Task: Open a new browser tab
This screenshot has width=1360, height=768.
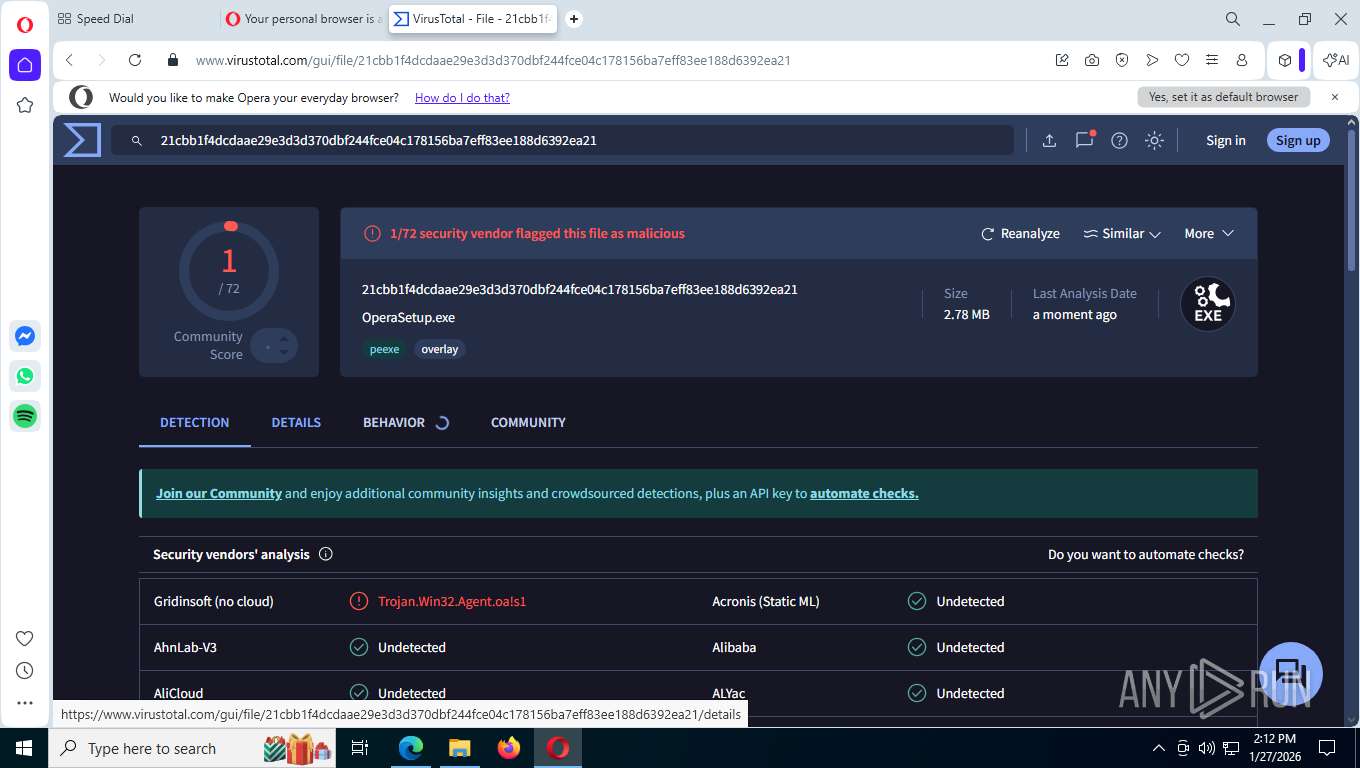Action: 574,19
